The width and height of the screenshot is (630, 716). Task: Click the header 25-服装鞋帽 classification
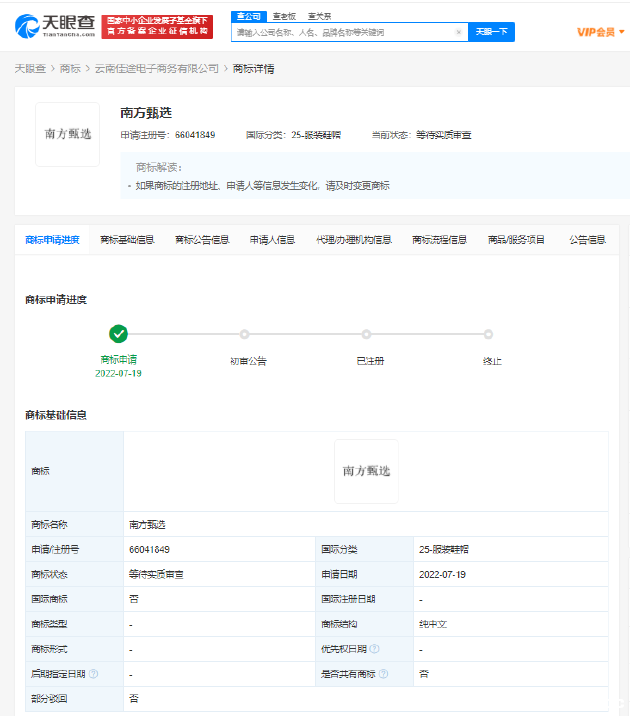316,135
